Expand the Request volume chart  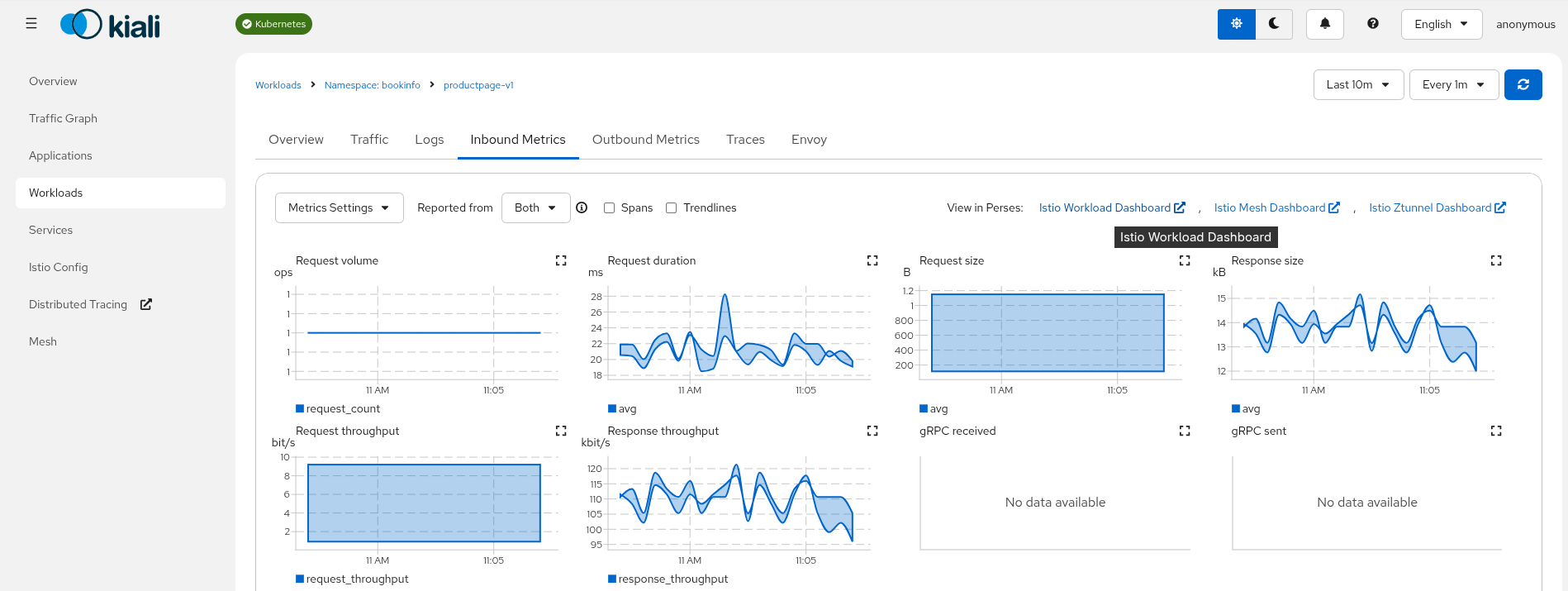pos(561,260)
